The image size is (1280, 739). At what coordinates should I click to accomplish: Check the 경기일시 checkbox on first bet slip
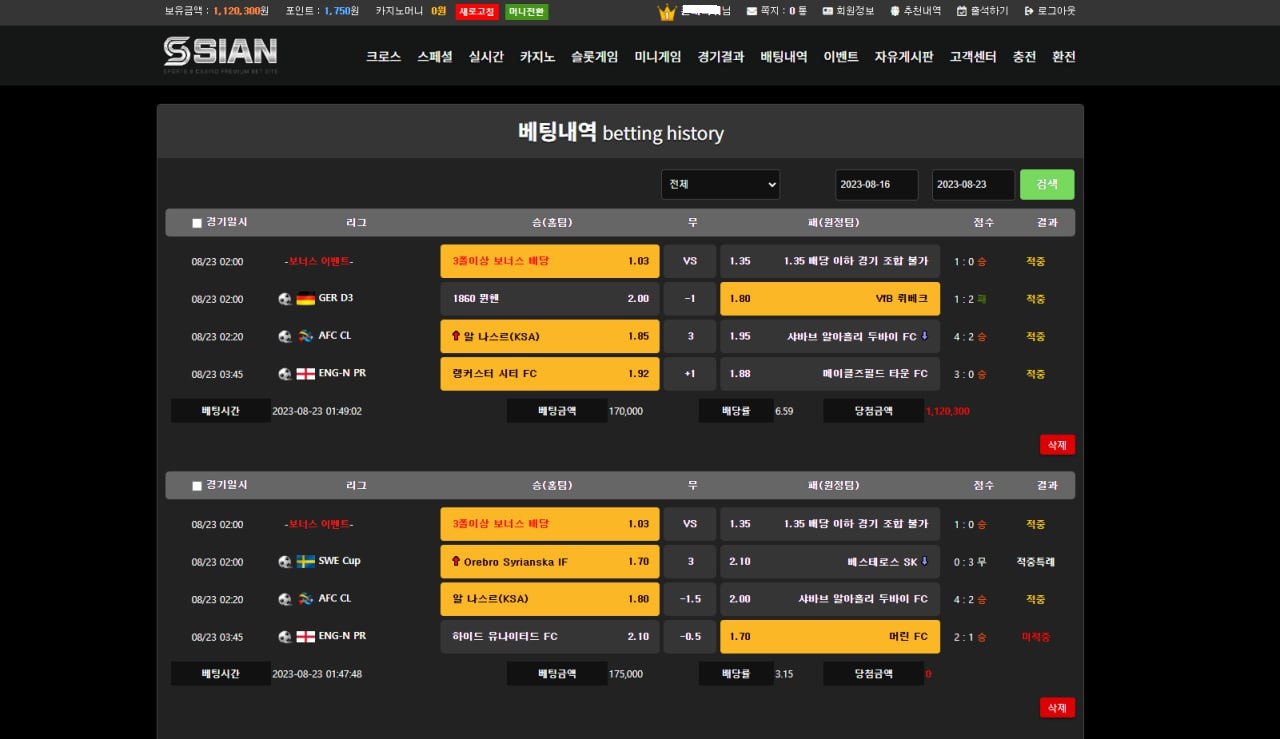[x=197, y=223]
